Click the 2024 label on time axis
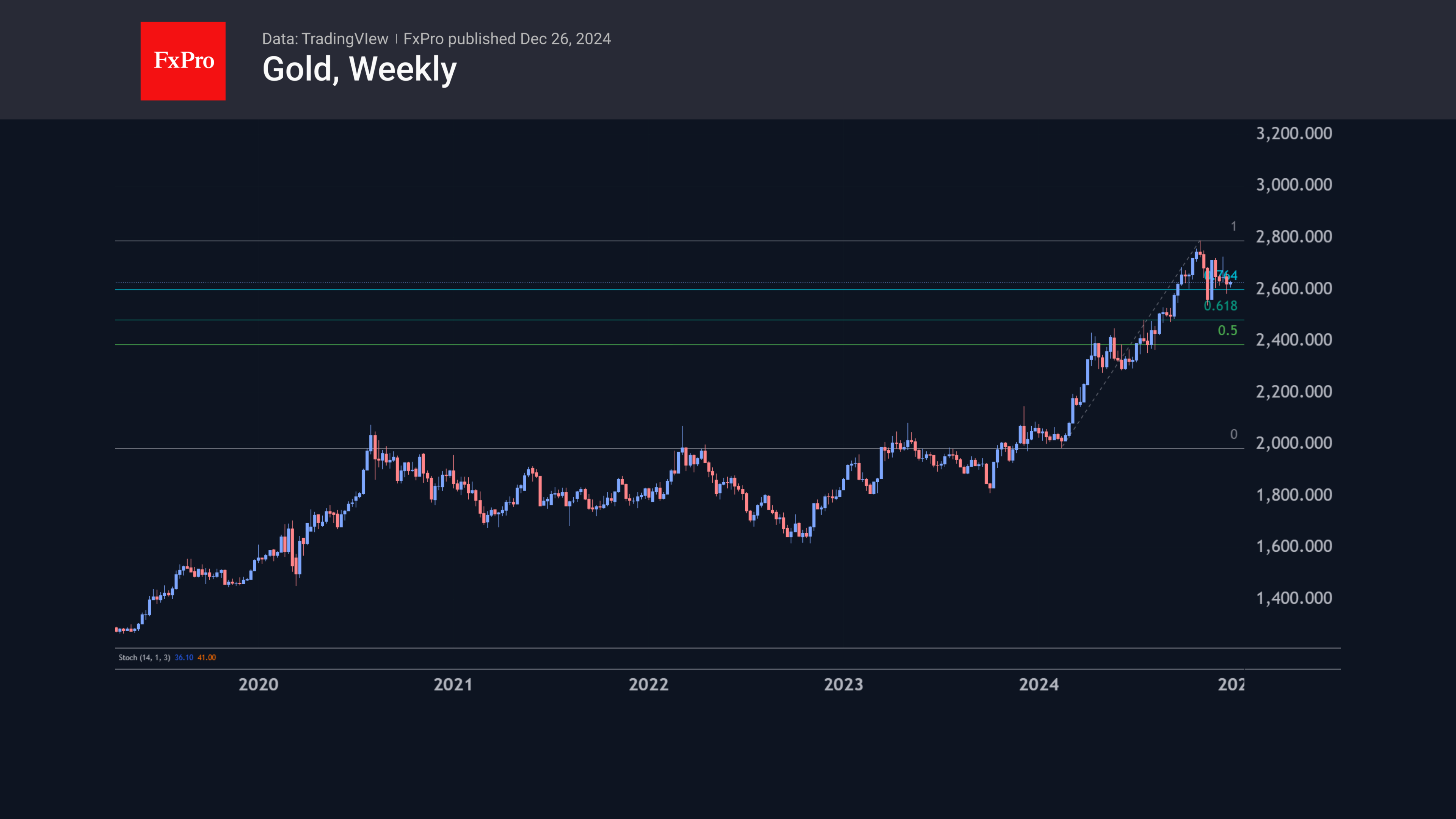The width and height of the screenshot is (1456, 819). coord(1038,684)
